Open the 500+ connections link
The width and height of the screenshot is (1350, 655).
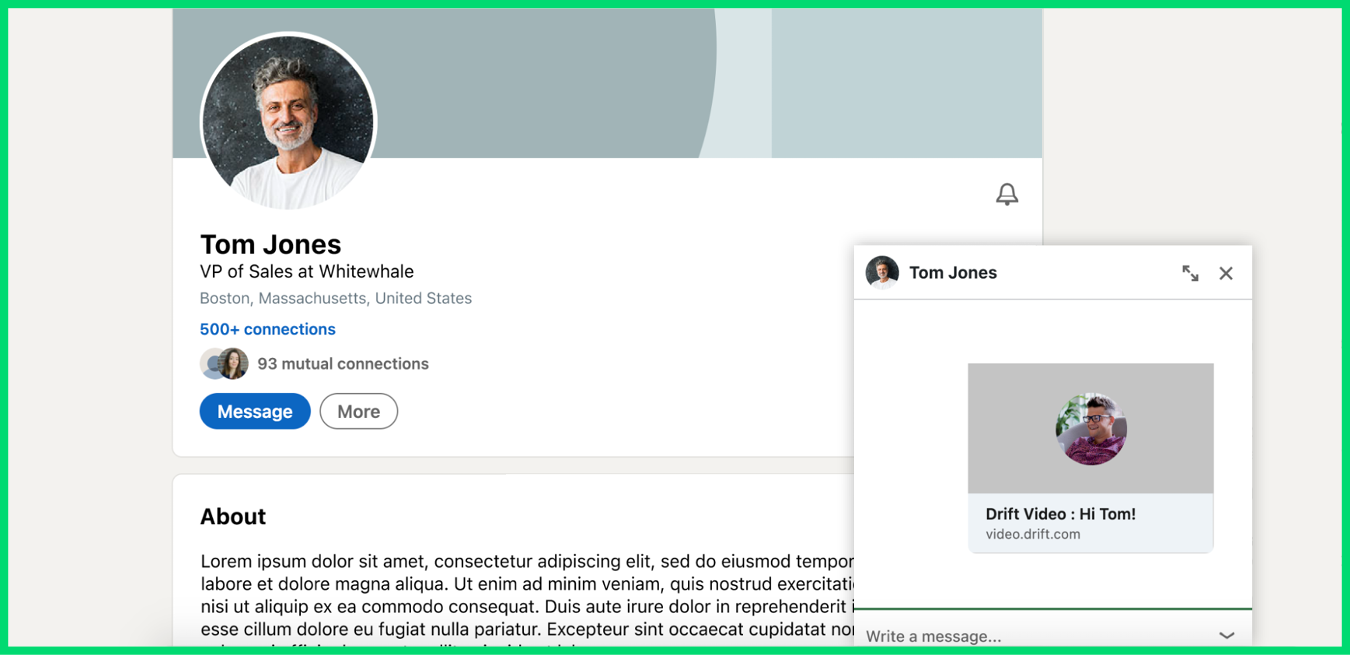pos(267,329)
